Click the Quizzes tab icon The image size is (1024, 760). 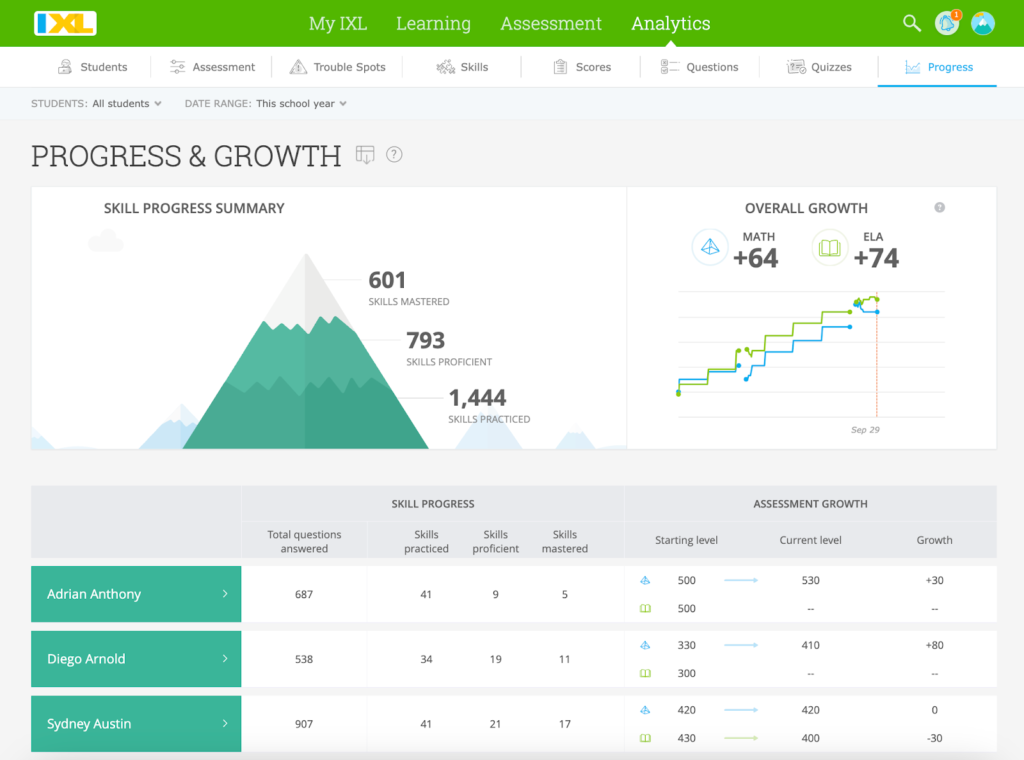pyautogui.click(x=796, y=67)
